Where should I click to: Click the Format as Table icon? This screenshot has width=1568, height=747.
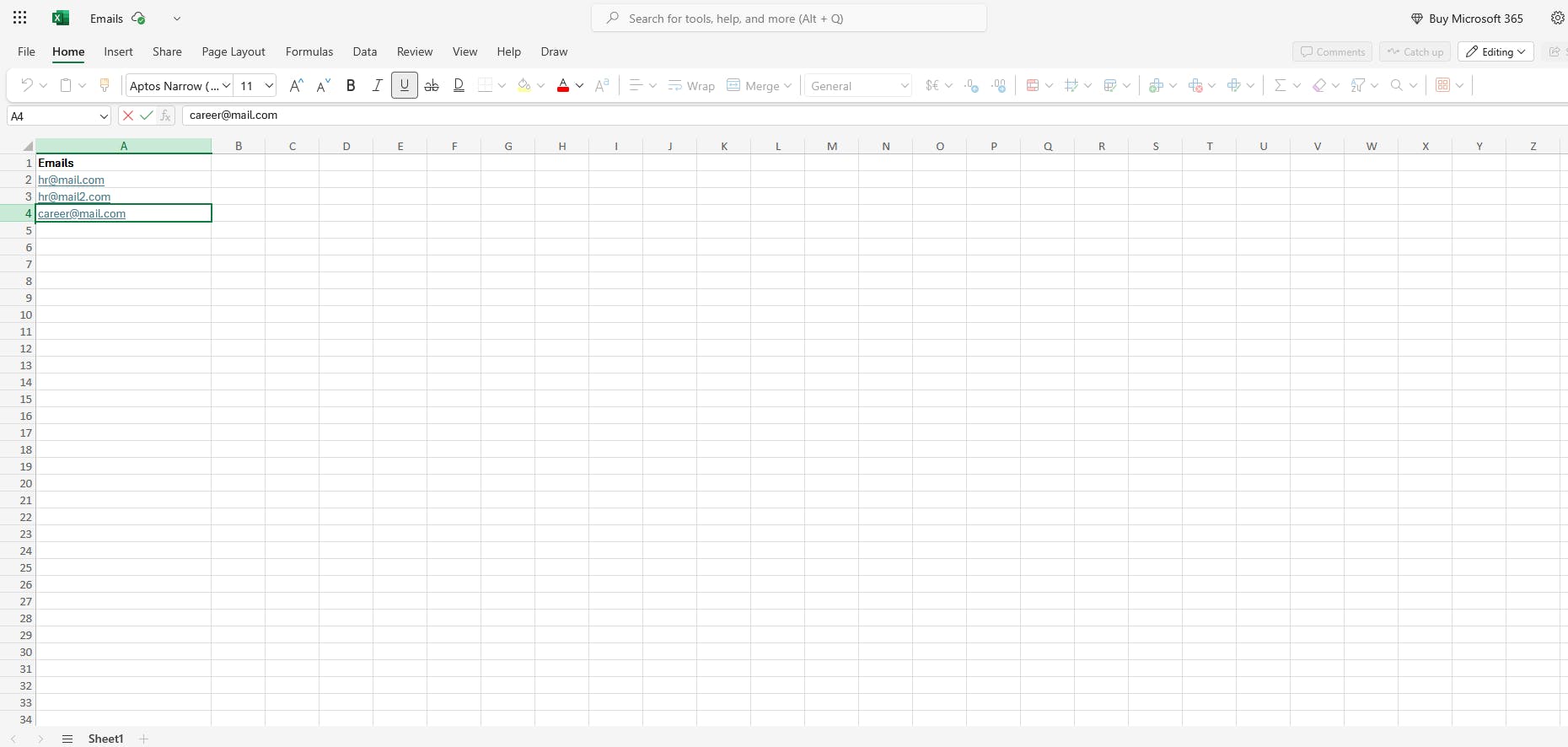point(1071,85)
